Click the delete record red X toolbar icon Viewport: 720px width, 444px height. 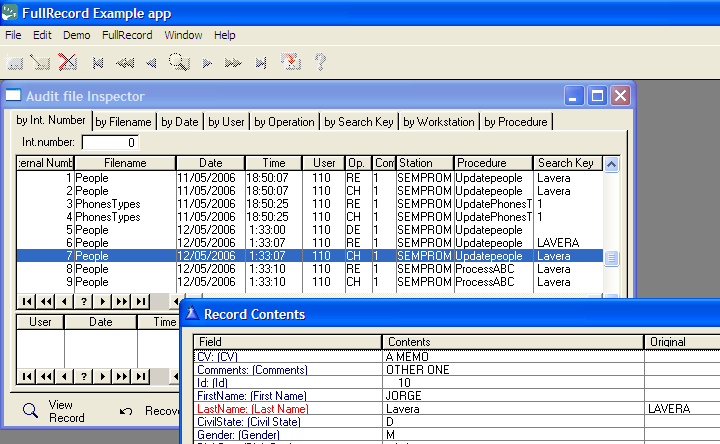coord(68,63)
